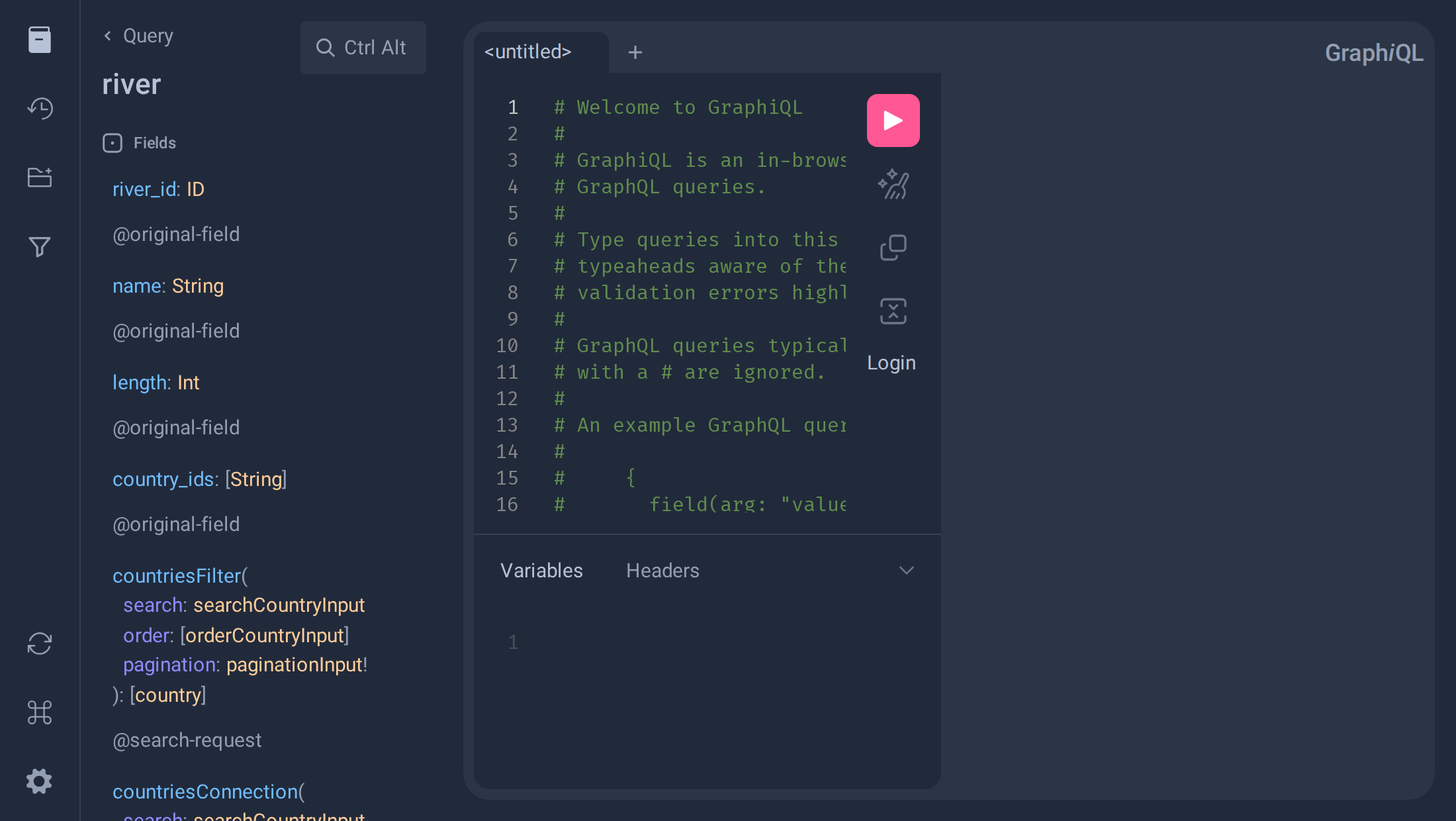Collapse the variables editor with the chevron
The image size is (1456, 821).
click(x=907, y=571)
